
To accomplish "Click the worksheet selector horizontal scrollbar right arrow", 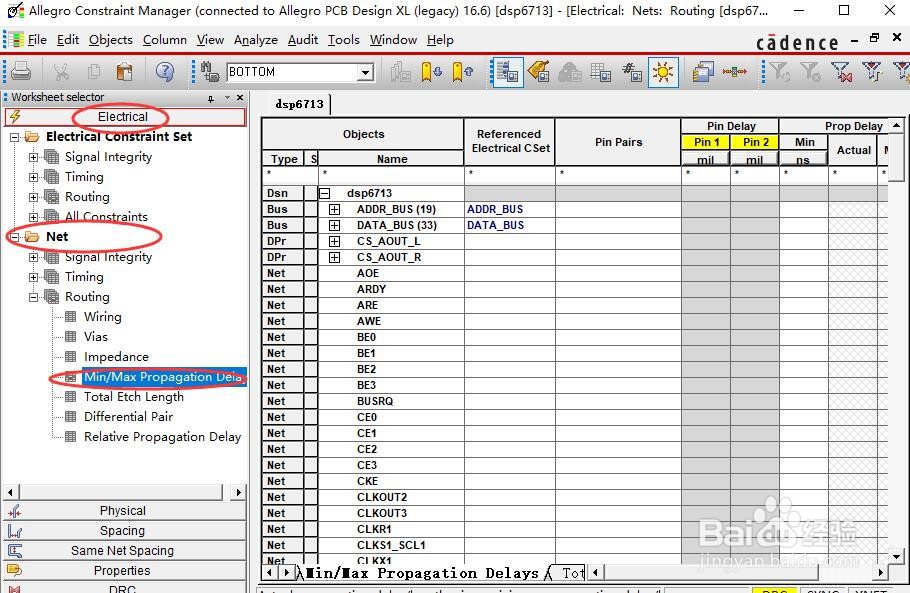I will click(x=238, y=493).
